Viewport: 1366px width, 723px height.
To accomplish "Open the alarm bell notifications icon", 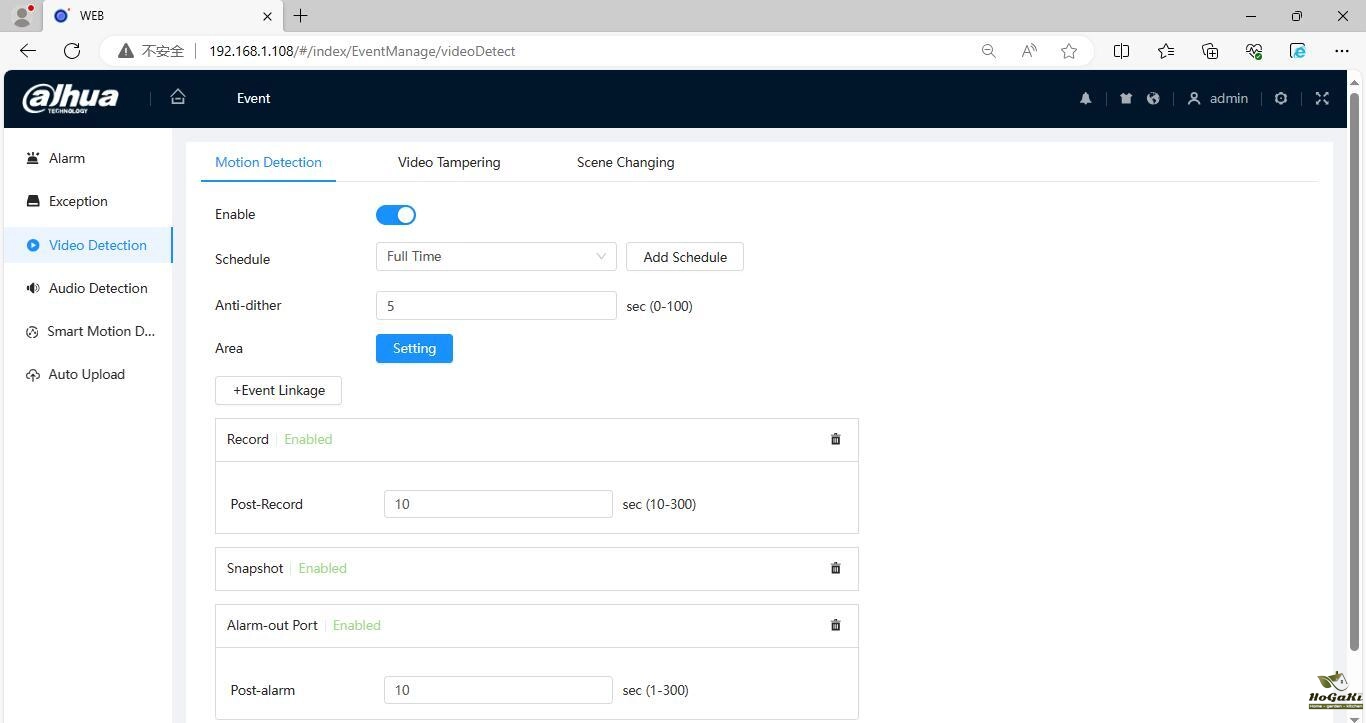I will [1085, 98].
